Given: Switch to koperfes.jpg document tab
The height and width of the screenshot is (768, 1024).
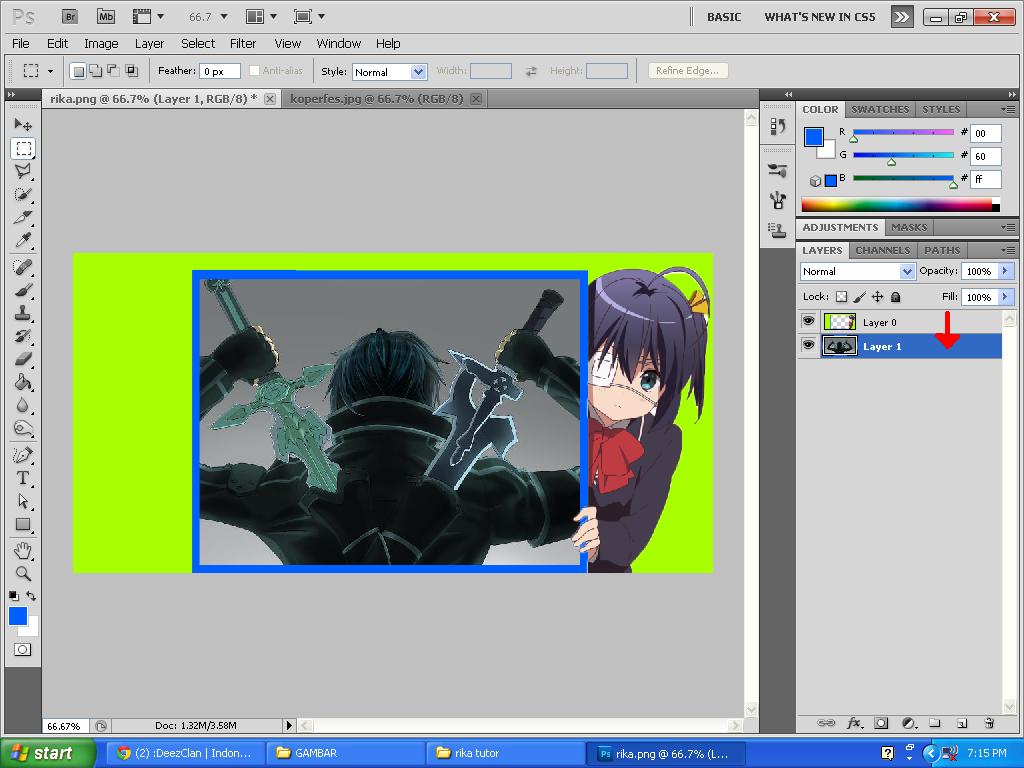Looking at the screenshot, I should [377, 99].
